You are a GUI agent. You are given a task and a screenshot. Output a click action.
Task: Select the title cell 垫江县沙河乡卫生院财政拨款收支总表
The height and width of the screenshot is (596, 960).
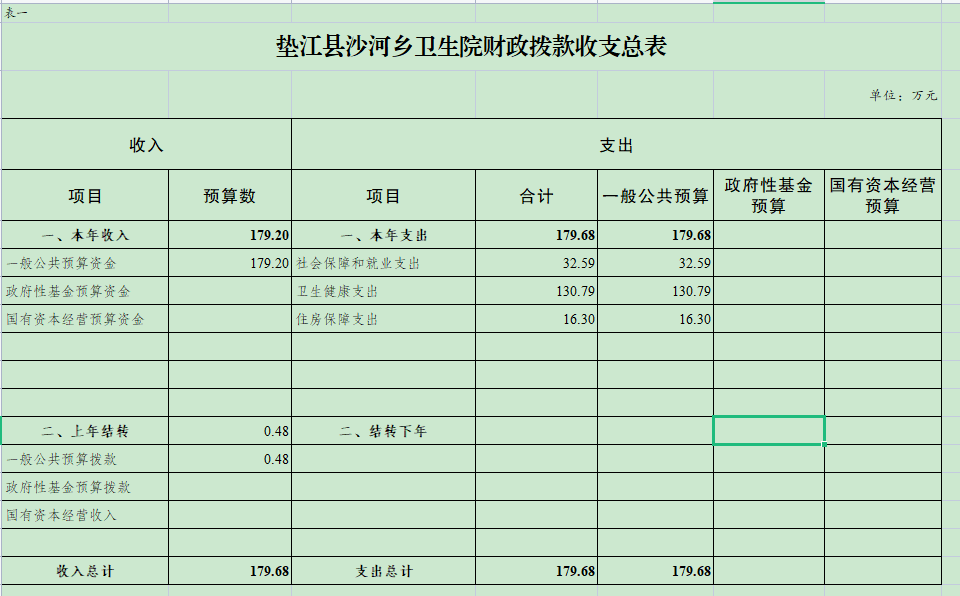point(471,47)
